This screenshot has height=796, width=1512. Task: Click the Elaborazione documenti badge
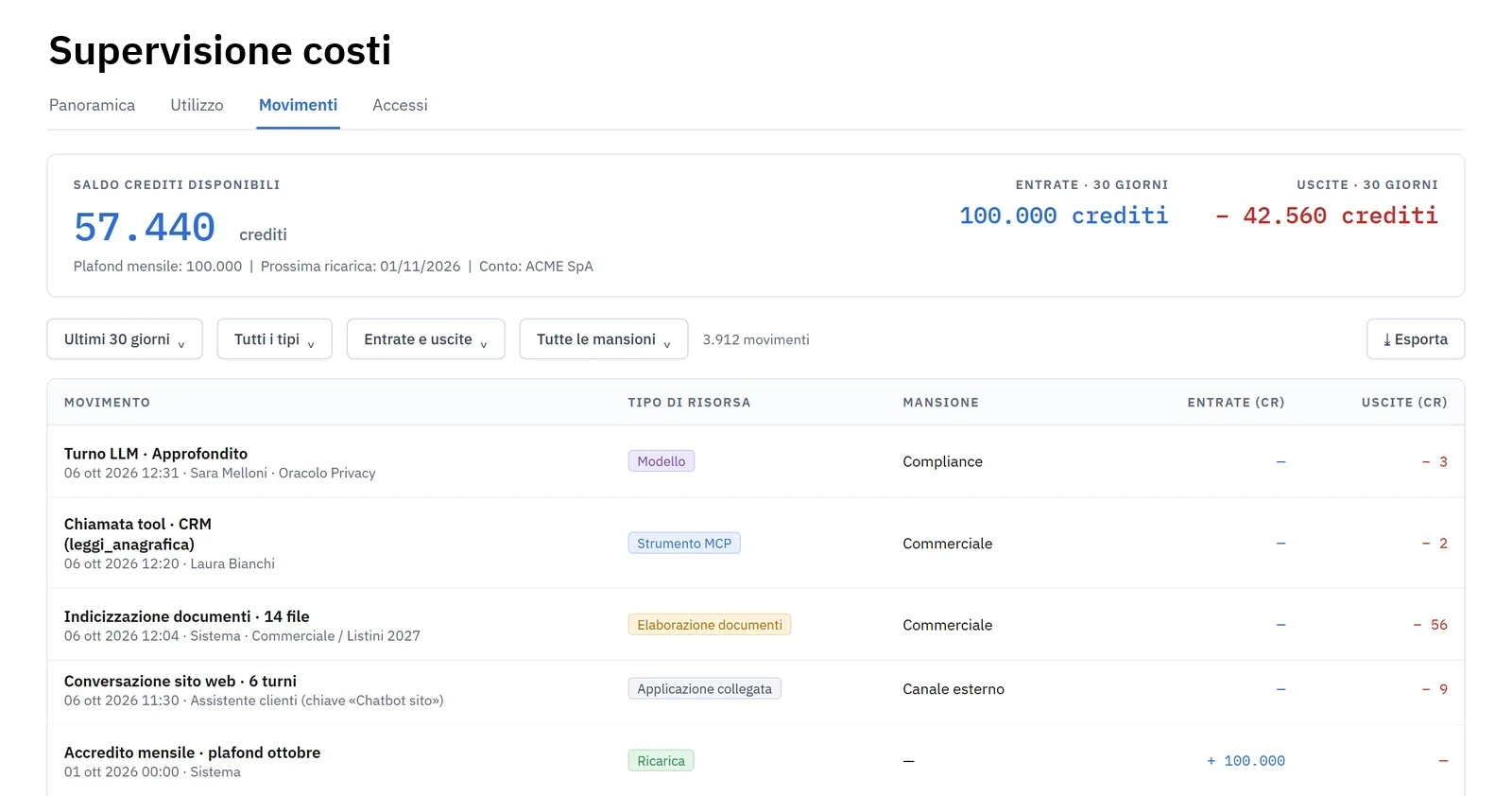tap(710, 625)
